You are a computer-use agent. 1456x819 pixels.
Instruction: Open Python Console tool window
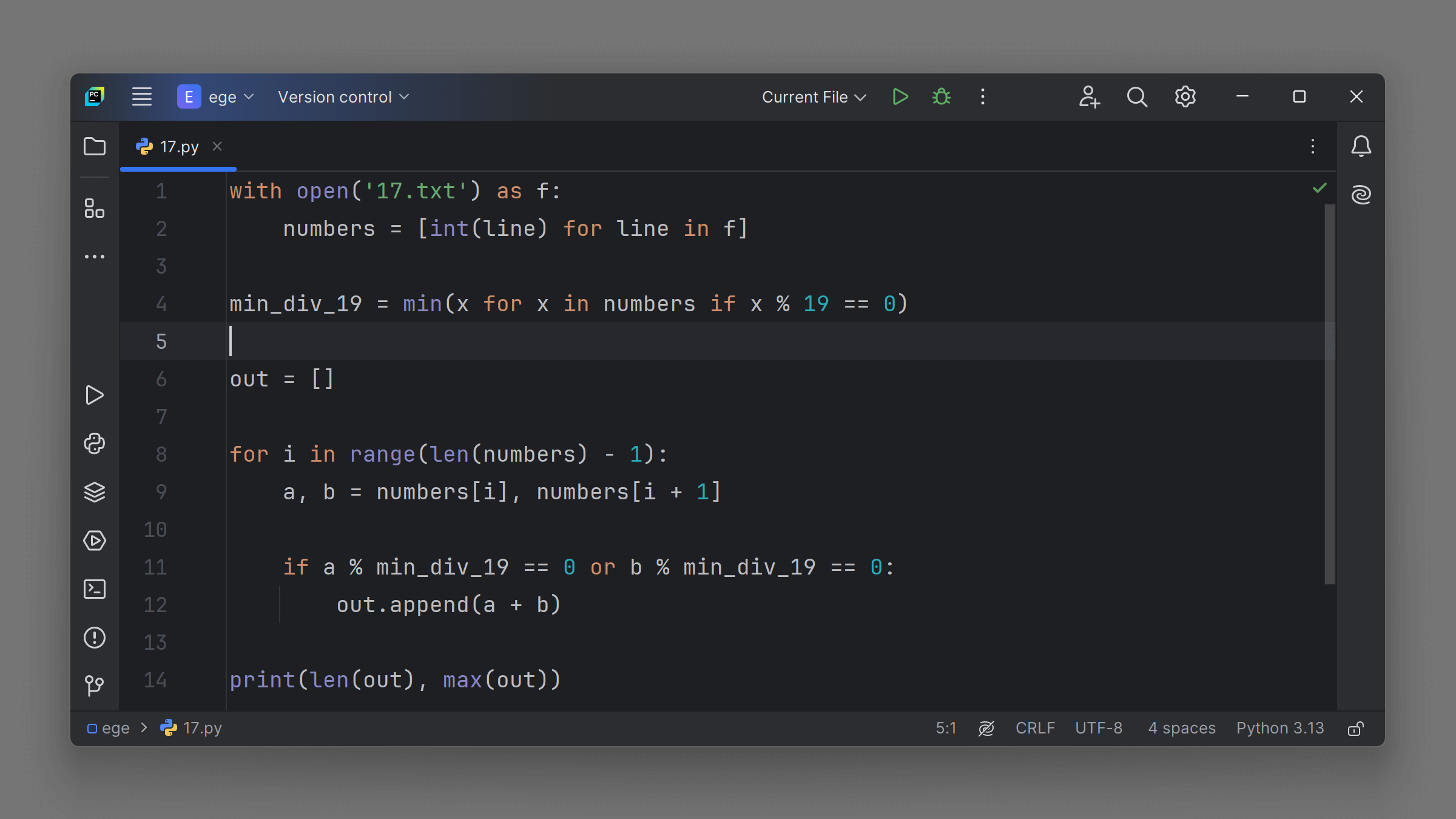[95, 444]
